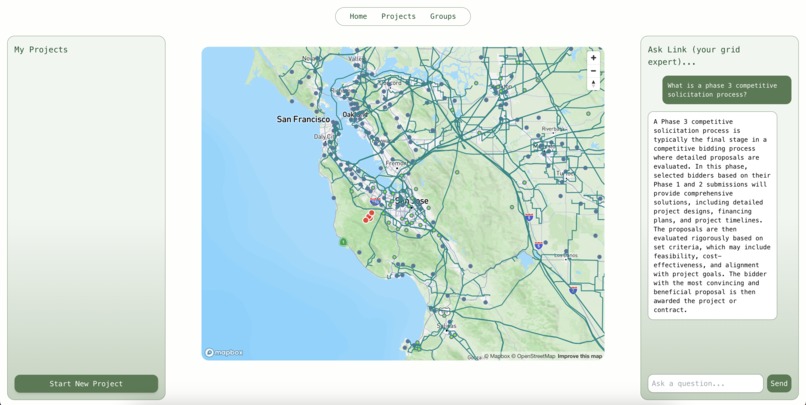Click the San Jose map label

412,201
